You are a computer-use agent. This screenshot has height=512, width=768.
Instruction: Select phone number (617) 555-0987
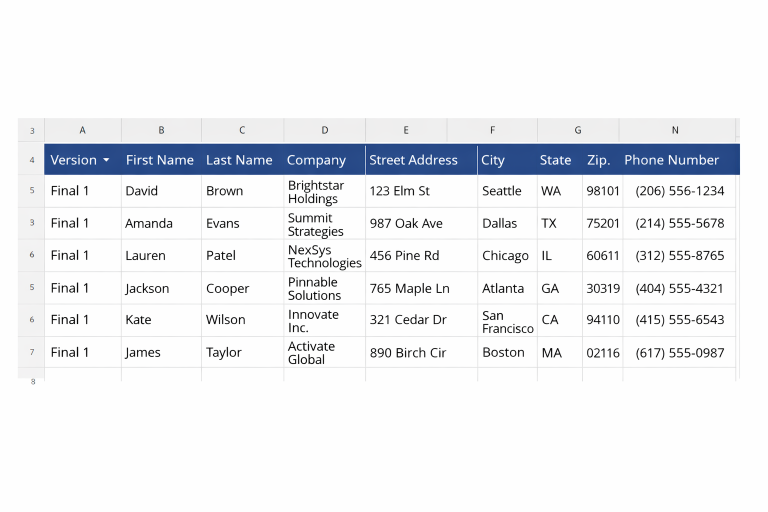pos(679,352)
